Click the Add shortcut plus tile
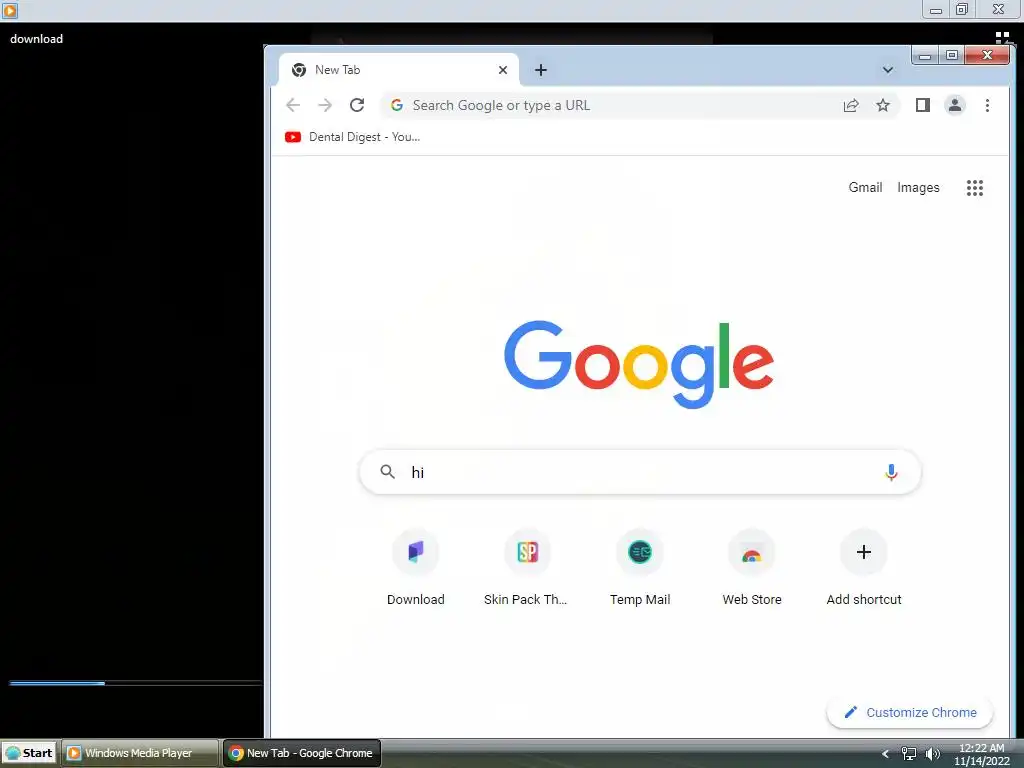The height and width of the screenshot is (768, 1024). [863, 568]
